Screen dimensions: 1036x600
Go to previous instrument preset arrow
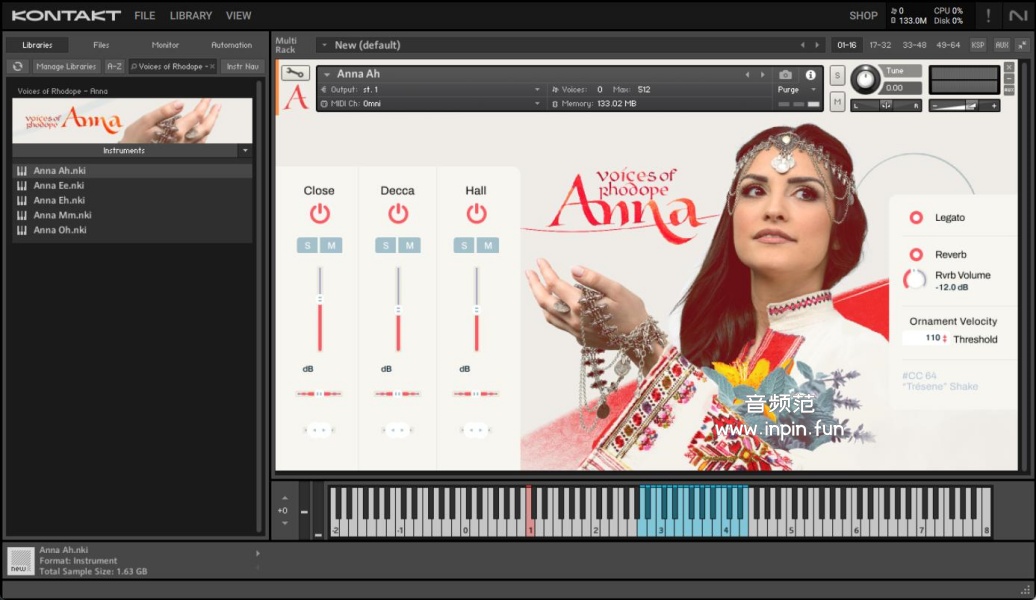coord(747,75)
